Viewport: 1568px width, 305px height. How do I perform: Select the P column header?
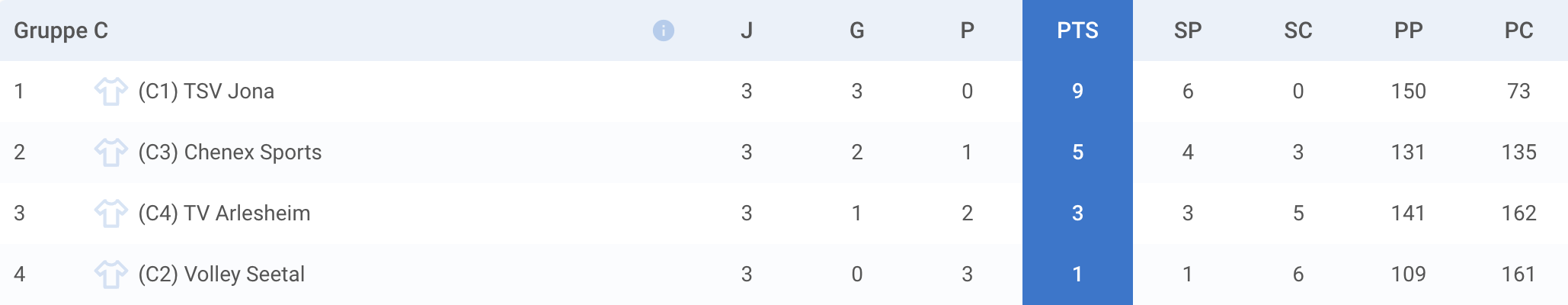coord(968,30)
